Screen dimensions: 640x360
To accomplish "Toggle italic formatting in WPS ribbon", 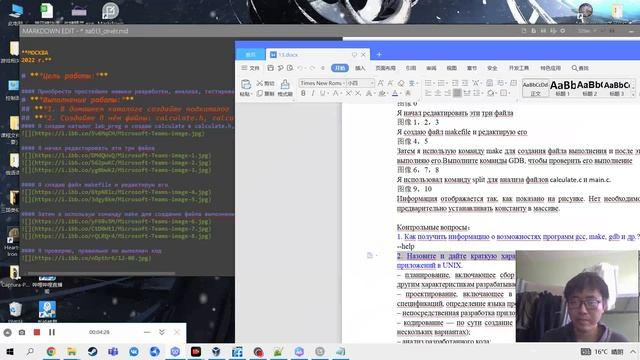I will click(313, 93).
